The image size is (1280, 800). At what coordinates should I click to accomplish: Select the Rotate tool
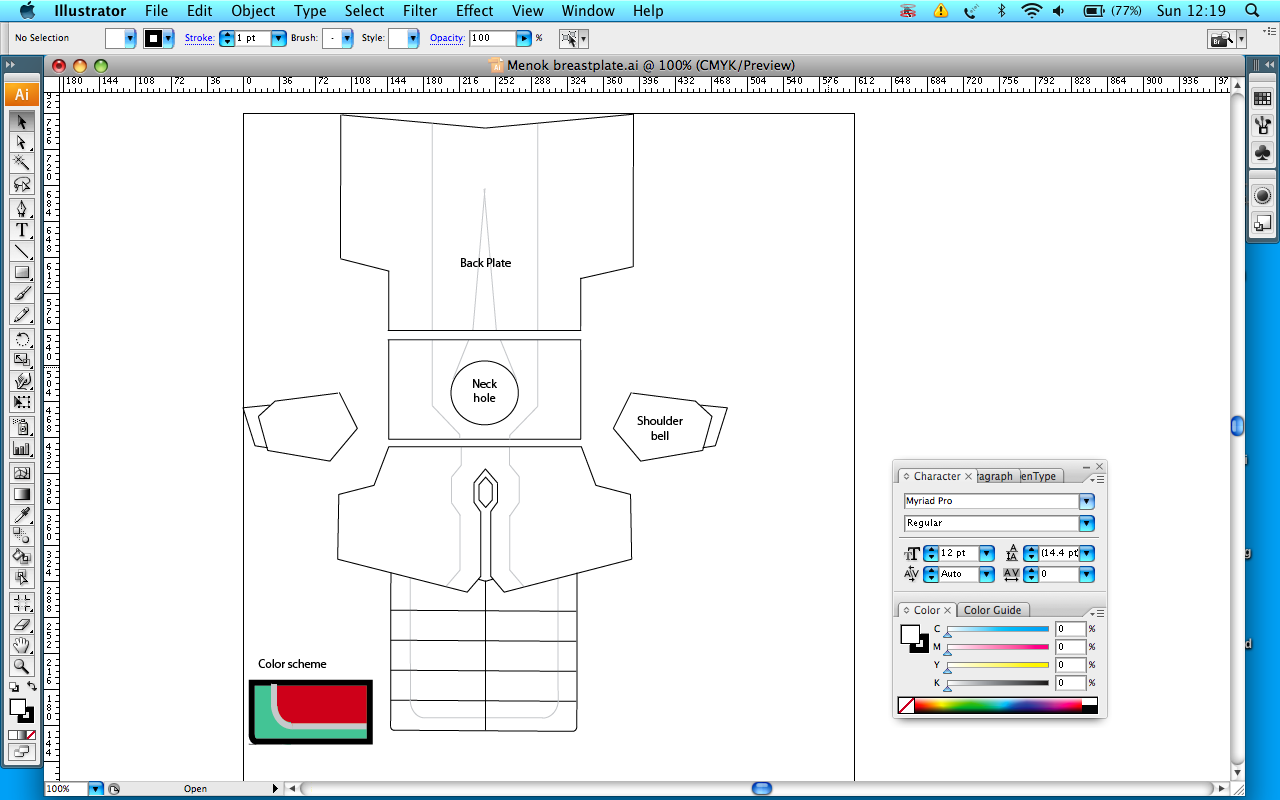point(22,339)
